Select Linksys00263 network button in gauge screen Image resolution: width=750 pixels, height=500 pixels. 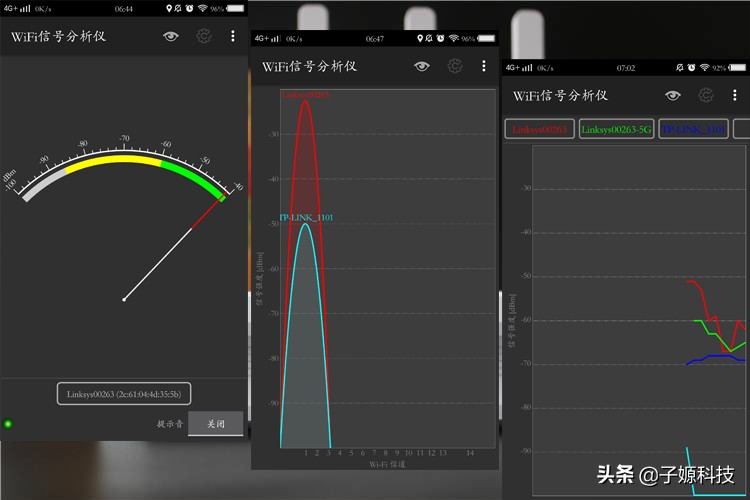(124, 394)
